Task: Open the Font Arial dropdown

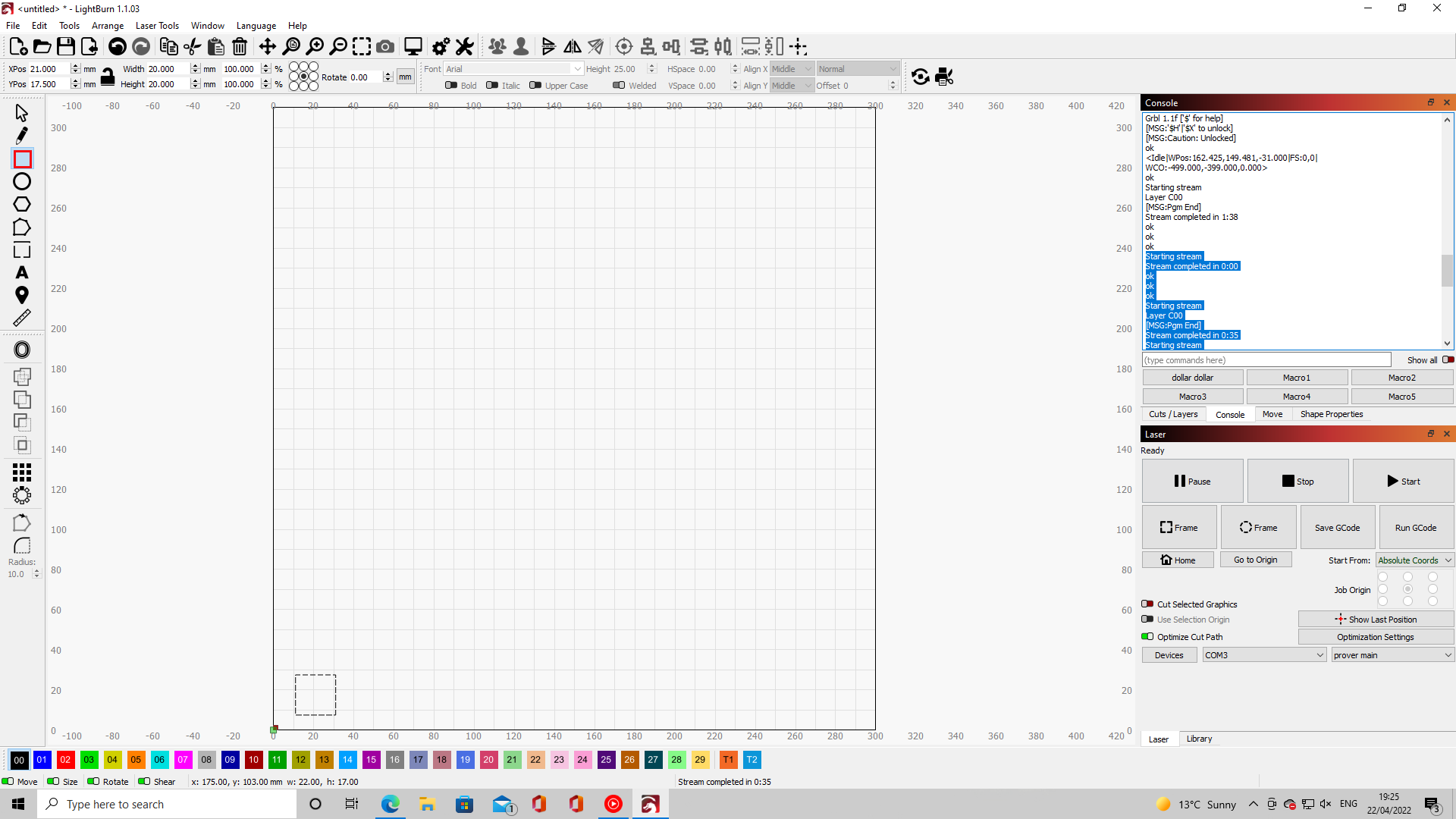Action: pos(513,69)
